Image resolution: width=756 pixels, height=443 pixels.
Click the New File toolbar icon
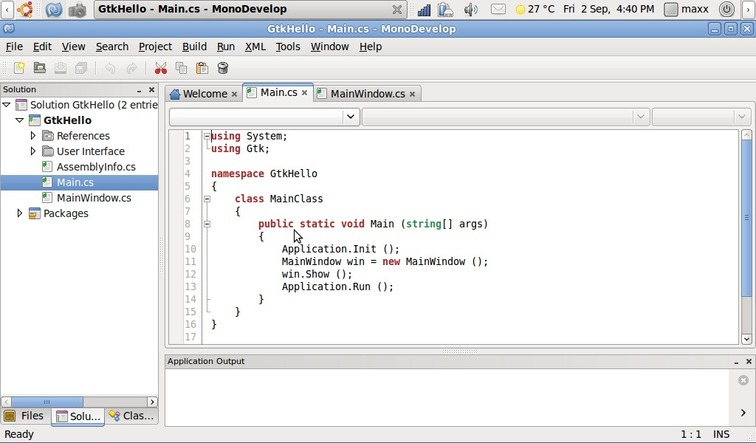tap(19, 68)
